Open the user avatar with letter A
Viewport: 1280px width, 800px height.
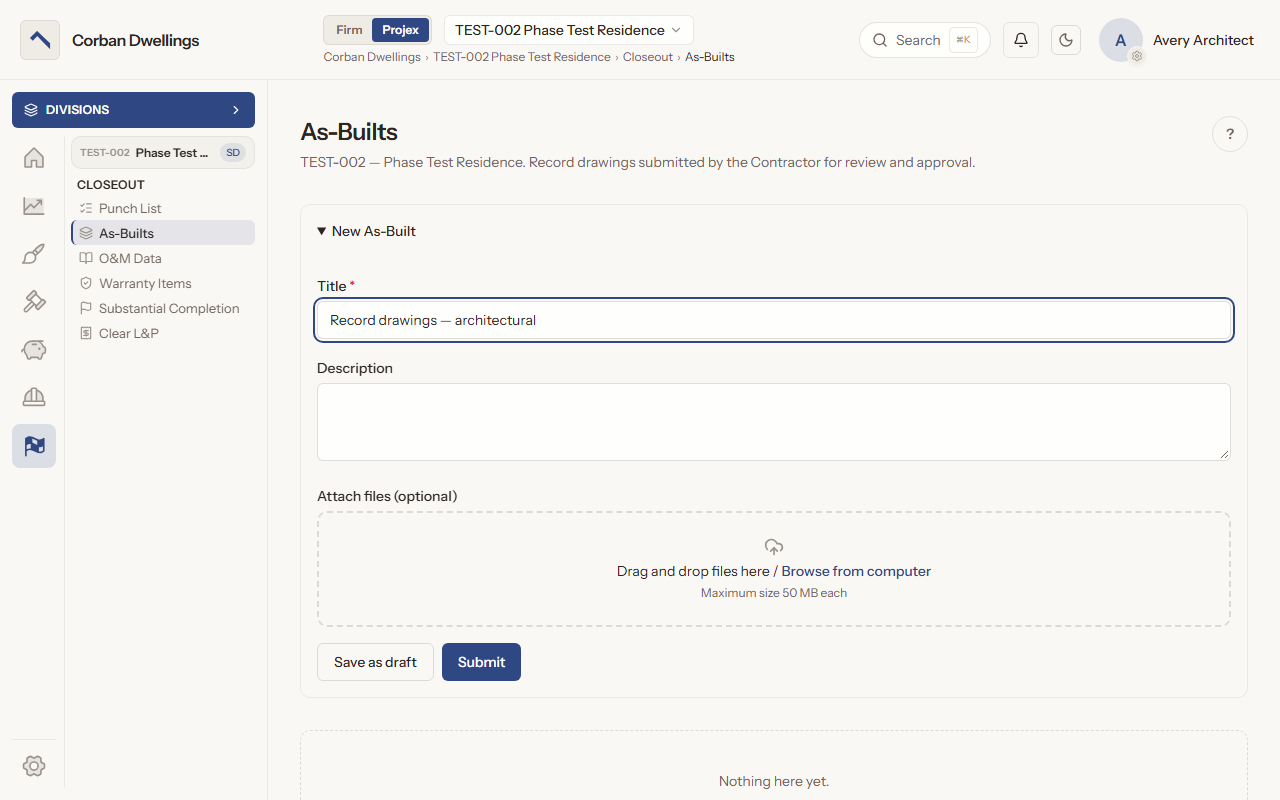click(x=1121, y=40)
